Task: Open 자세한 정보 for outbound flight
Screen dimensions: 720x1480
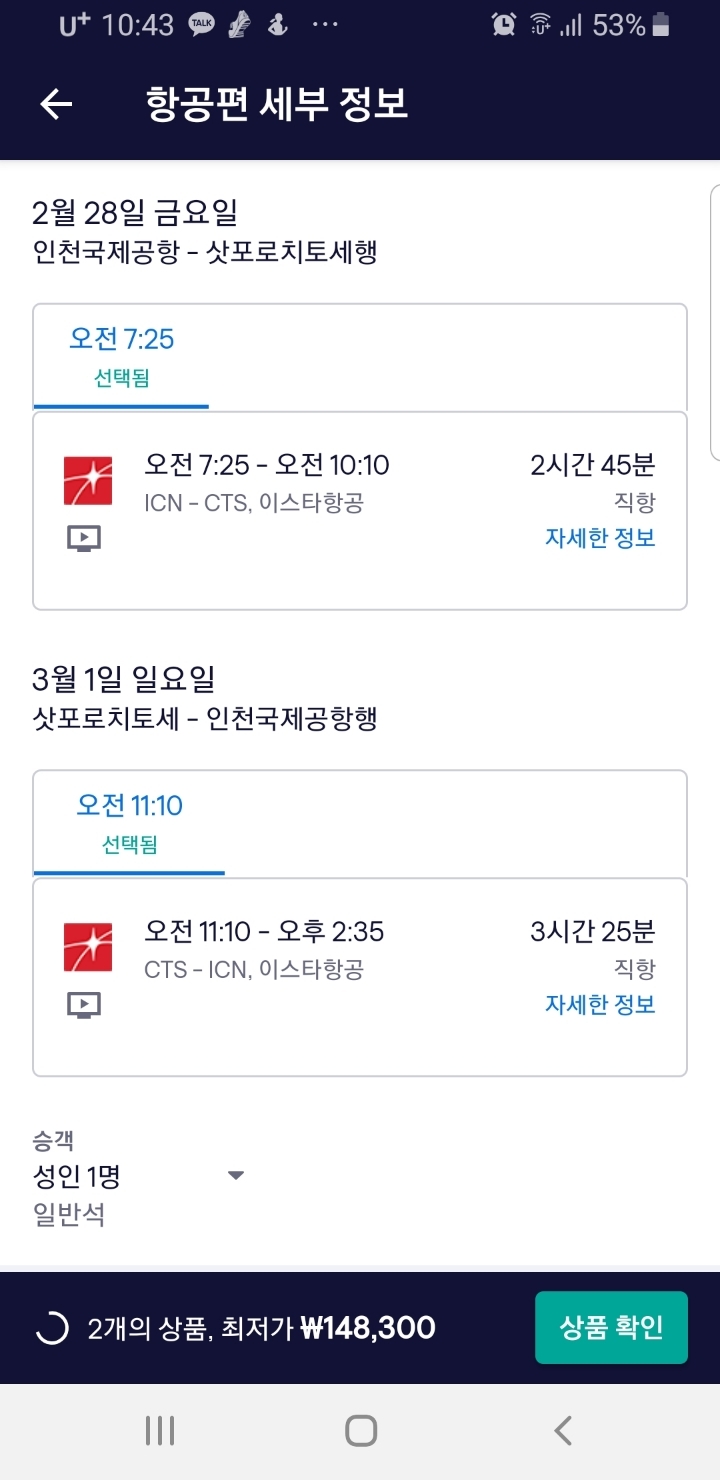Action: tap(600, 537)
